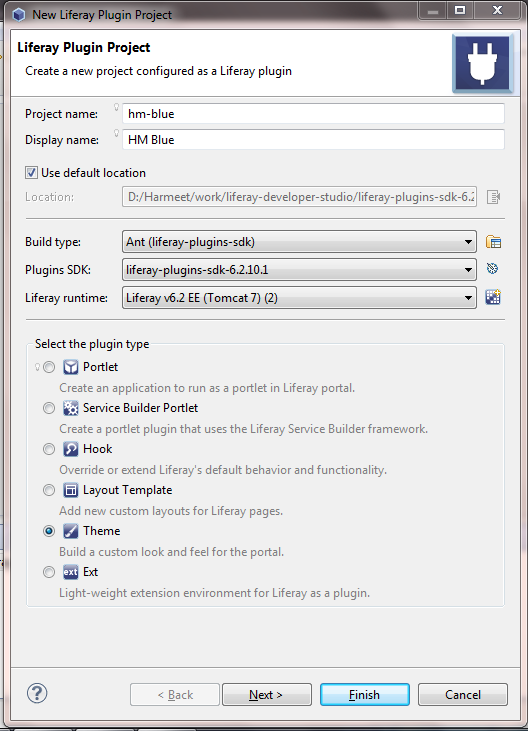528x731 pixels.
Task: Click new Liferay runtime icon
Action: coord(493,297)
